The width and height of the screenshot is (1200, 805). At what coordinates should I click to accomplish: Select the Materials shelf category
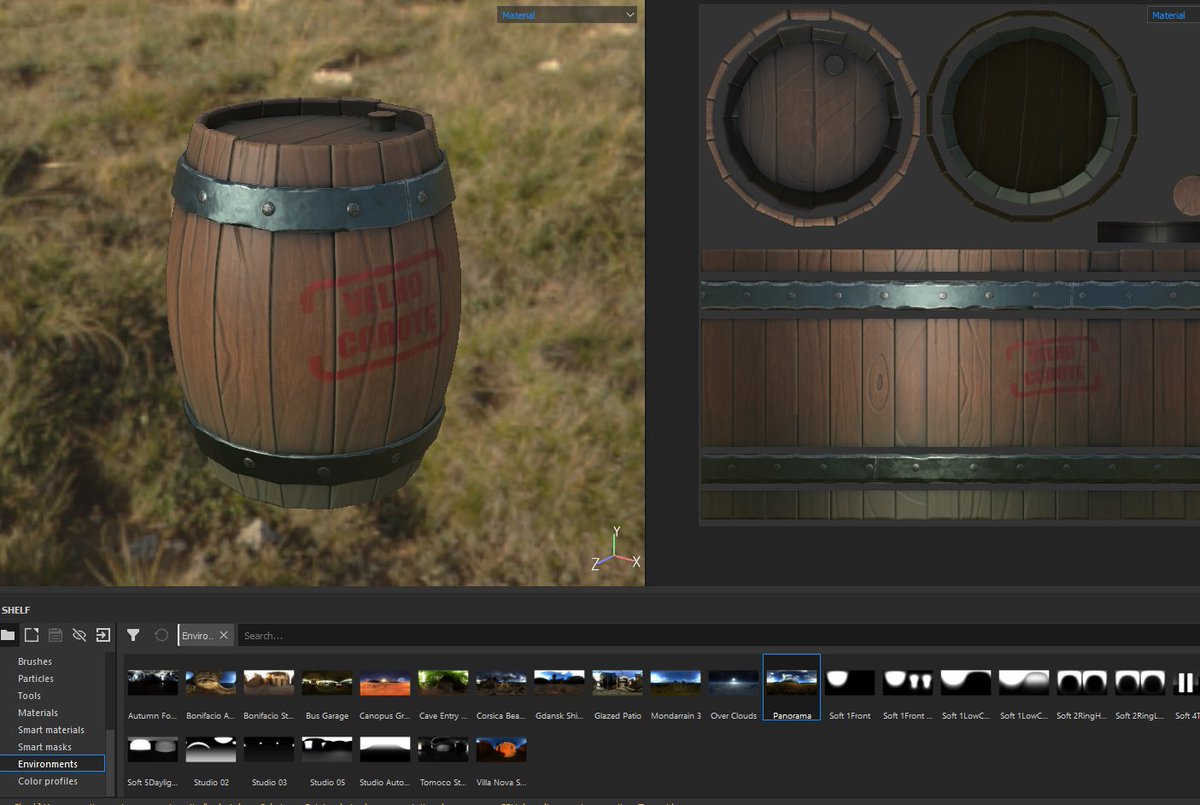pyautogui.click(x=38, y=713)
